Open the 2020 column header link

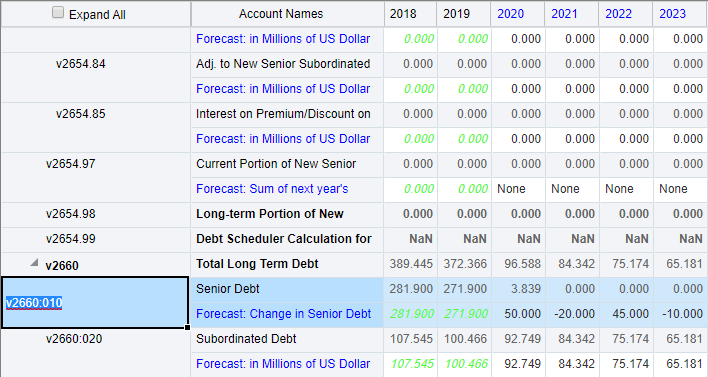(x=510, y=14)
